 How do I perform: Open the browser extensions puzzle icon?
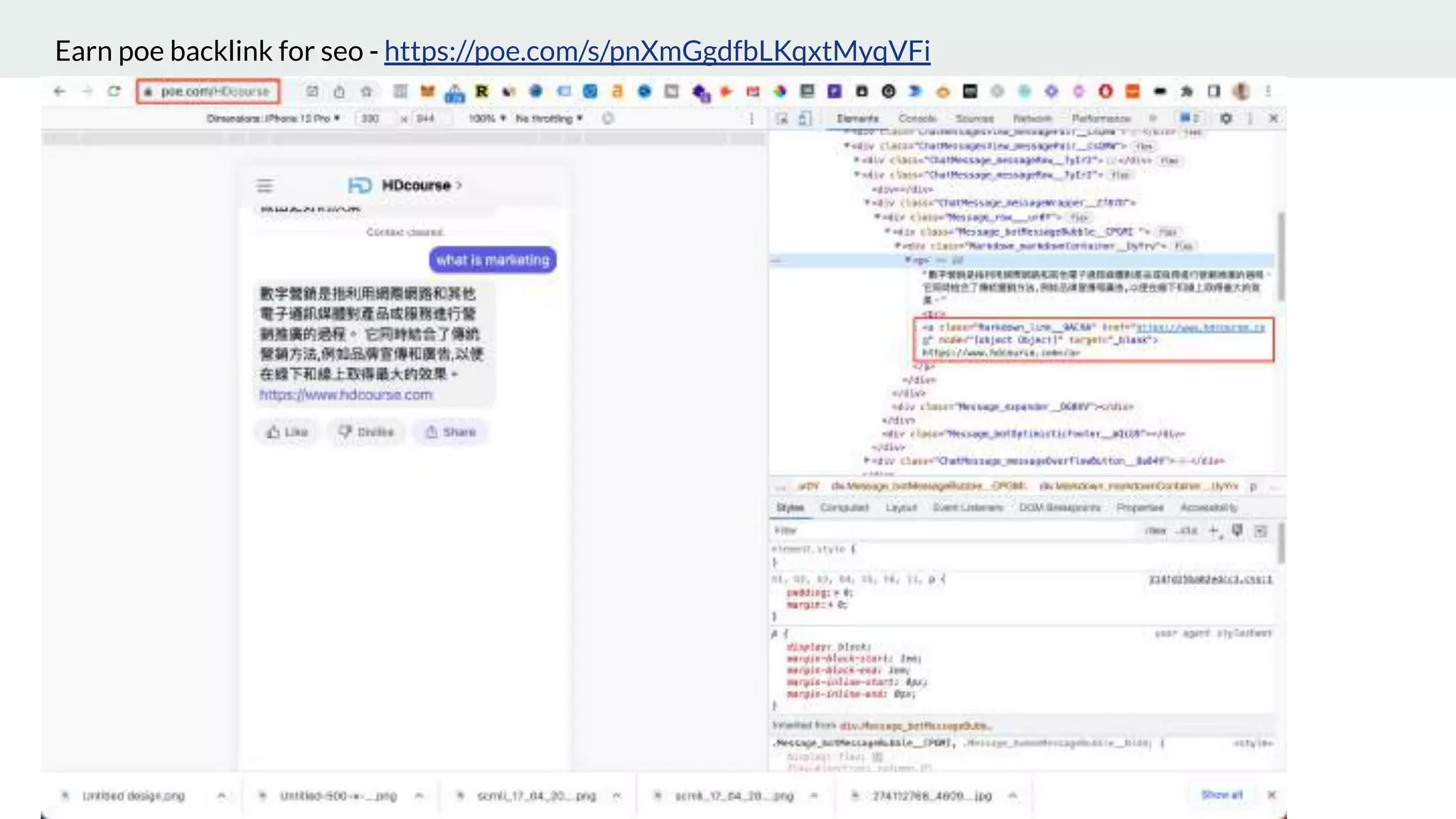coord(1187,91)
